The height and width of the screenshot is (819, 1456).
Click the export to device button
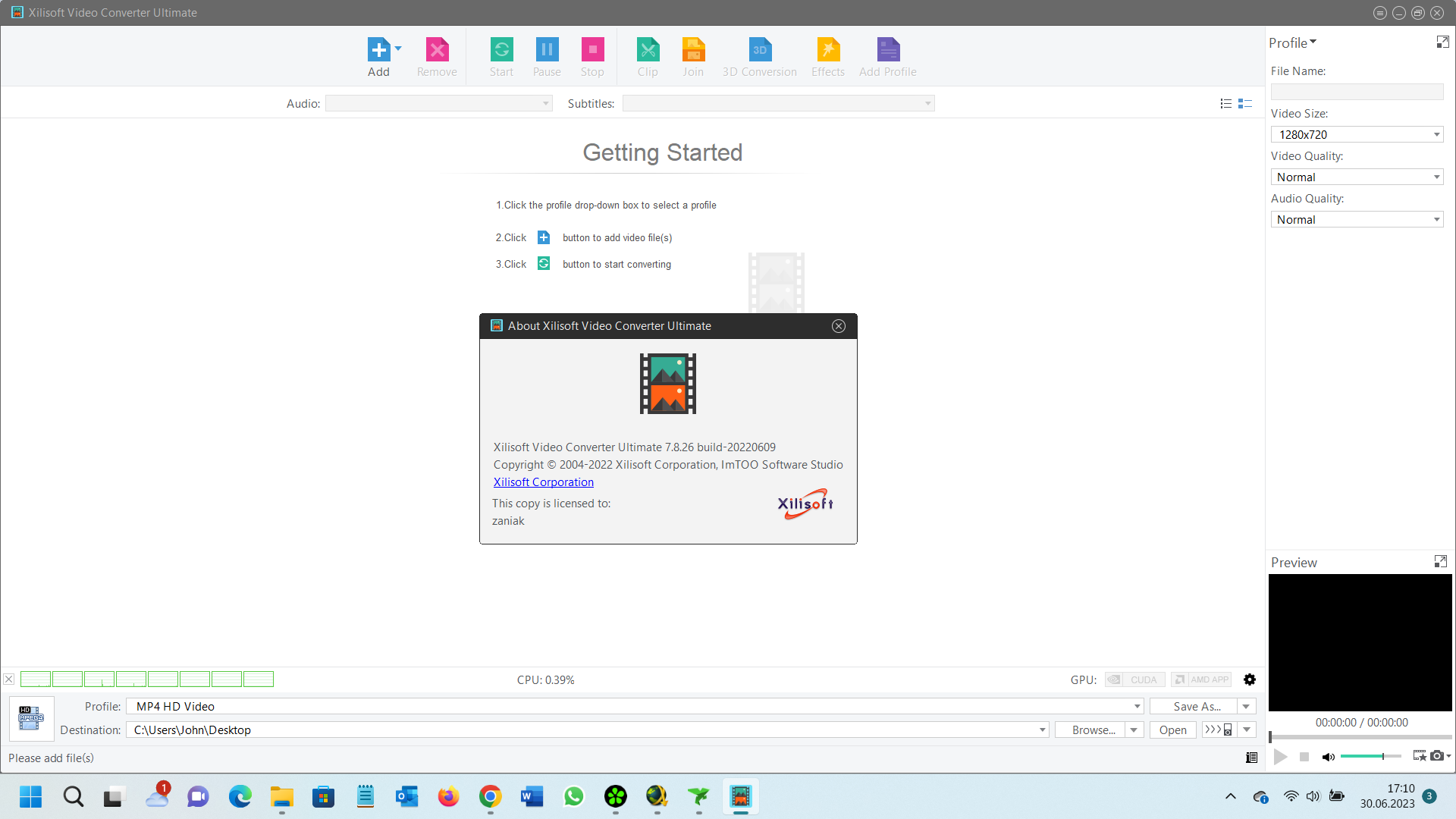click(x=1219, y=730)
